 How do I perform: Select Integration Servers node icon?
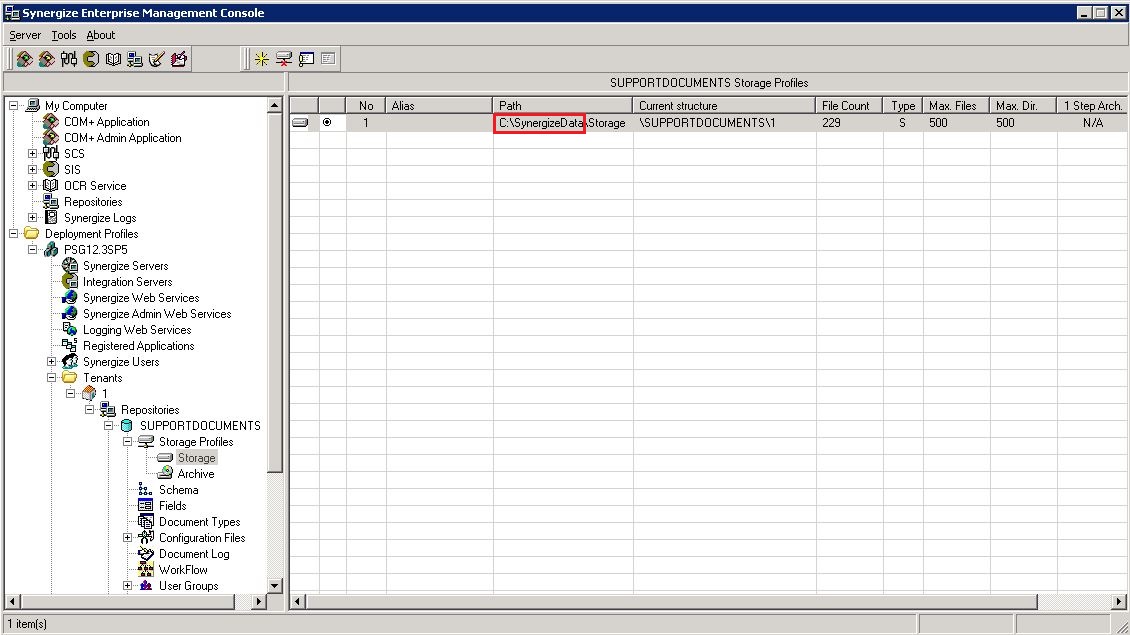70,282
